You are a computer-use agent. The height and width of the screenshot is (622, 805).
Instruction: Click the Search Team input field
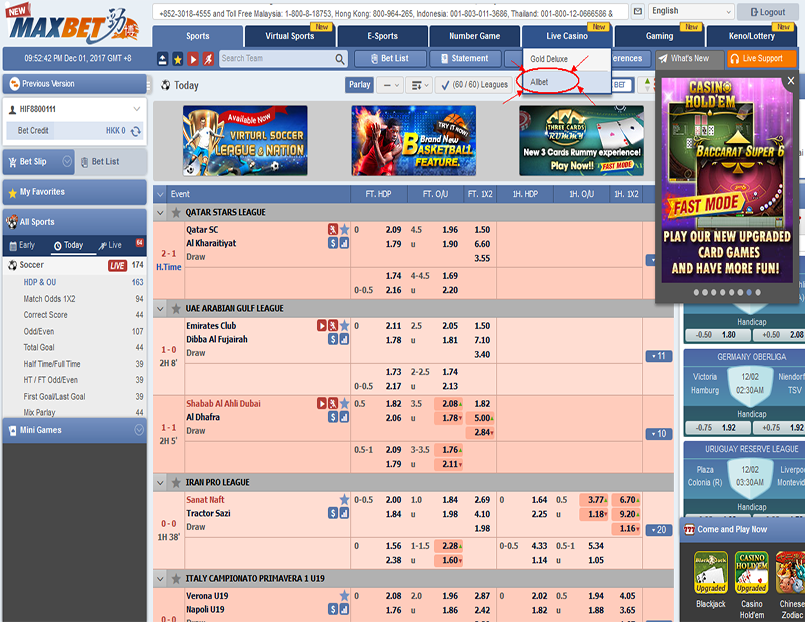coord(276,59)
